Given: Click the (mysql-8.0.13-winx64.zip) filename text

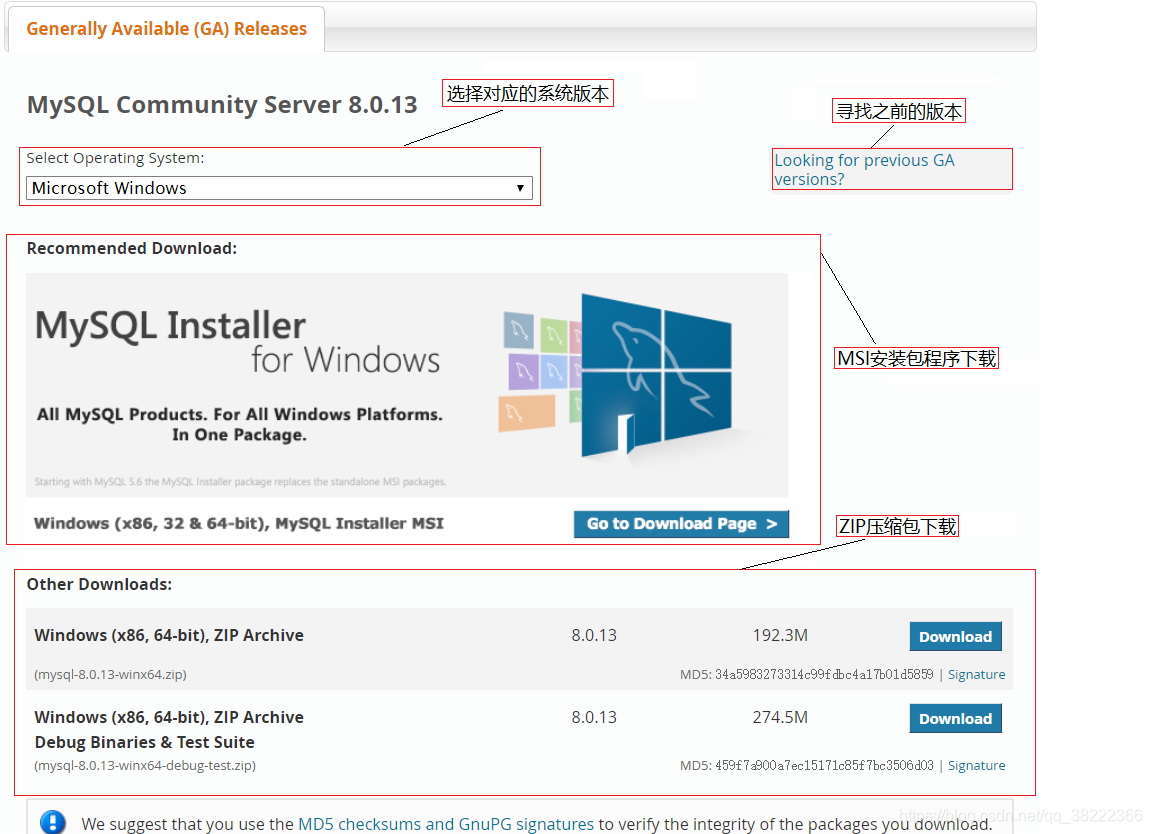Looking at the screenshot, I should [x=110, y=675].
